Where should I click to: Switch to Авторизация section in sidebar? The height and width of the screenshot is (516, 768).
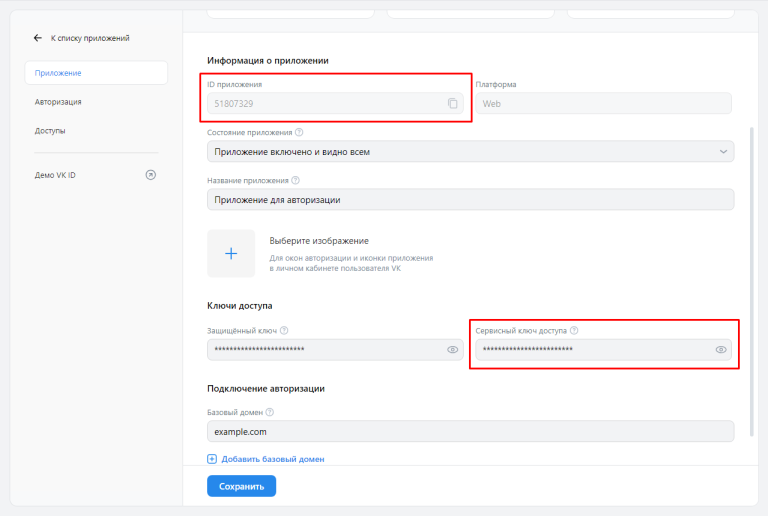pos(58,102)
